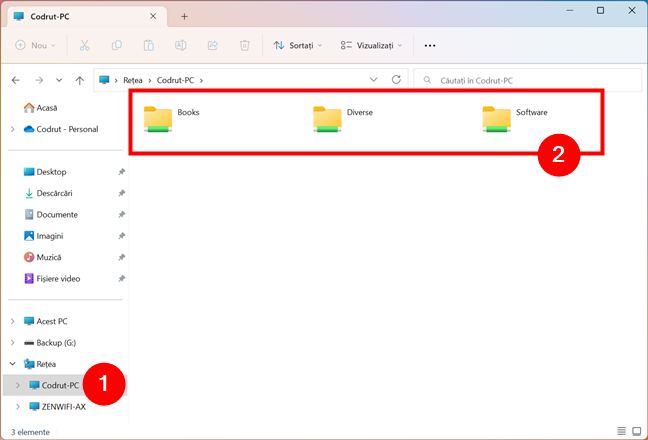Image resolution: width=648 pixels, height=440 pixels.
Task: Close the Codrut-PC tab
Action: click(153, 16)
